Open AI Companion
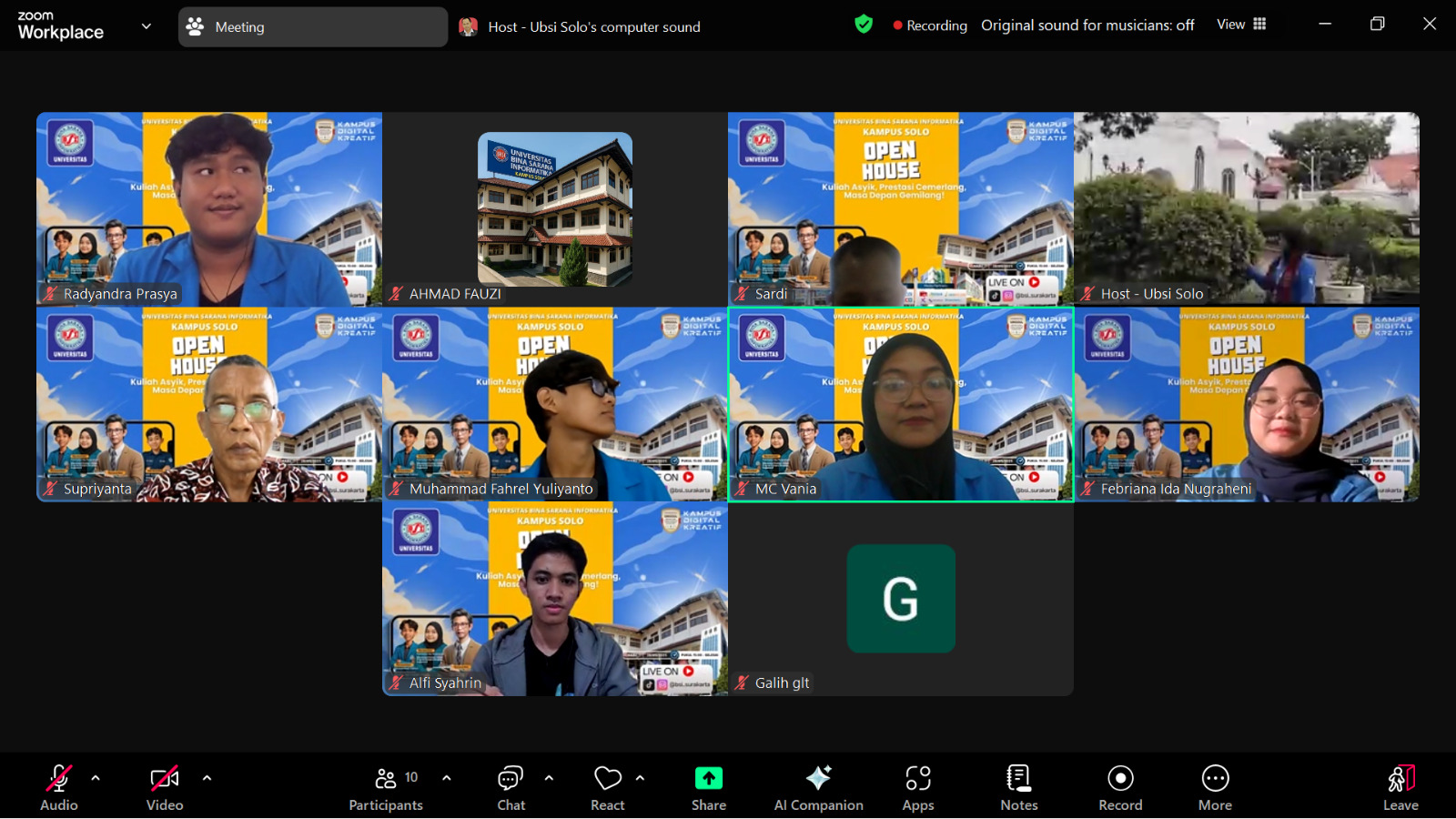1456x819 pixels. tap(818, 788)
